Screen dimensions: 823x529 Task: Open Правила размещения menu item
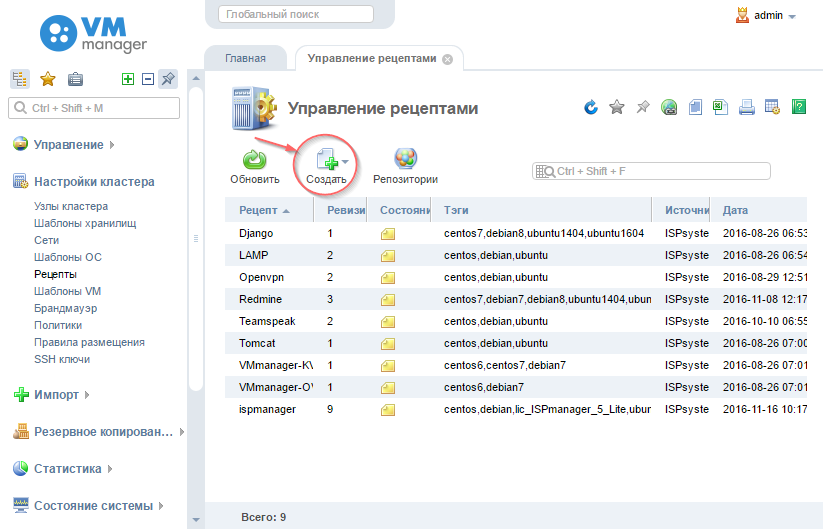click(89, 342)
